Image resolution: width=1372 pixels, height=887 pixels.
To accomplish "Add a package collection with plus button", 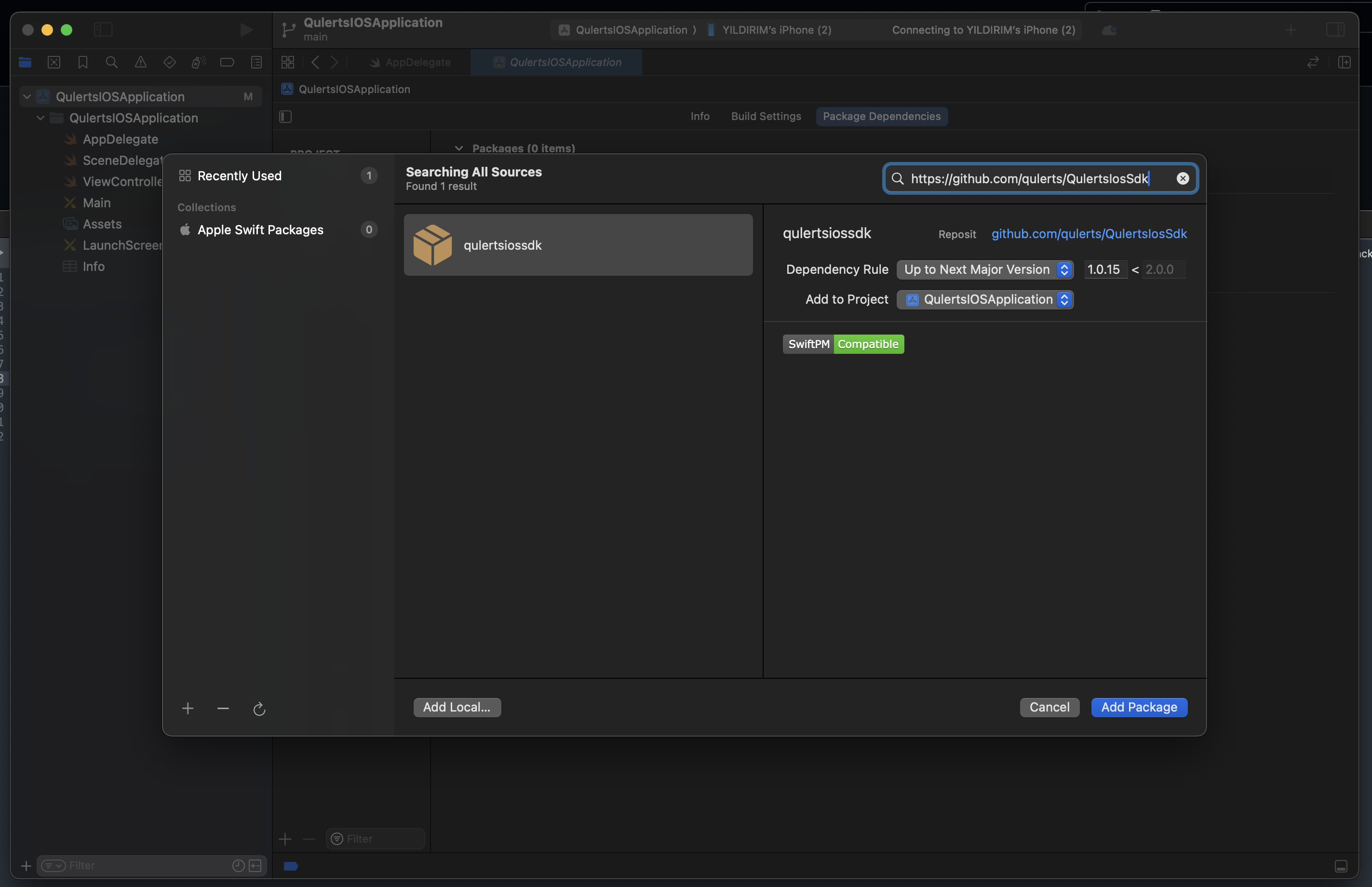I will point(188,708).
